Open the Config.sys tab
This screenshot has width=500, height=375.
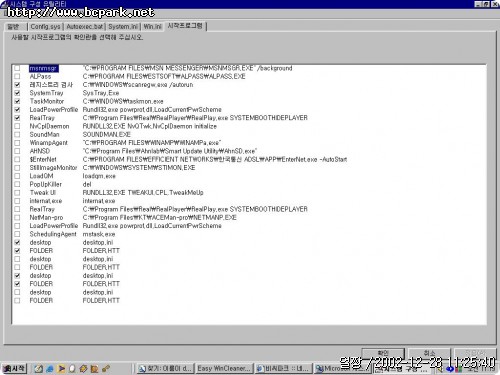[x=45, y=27]
